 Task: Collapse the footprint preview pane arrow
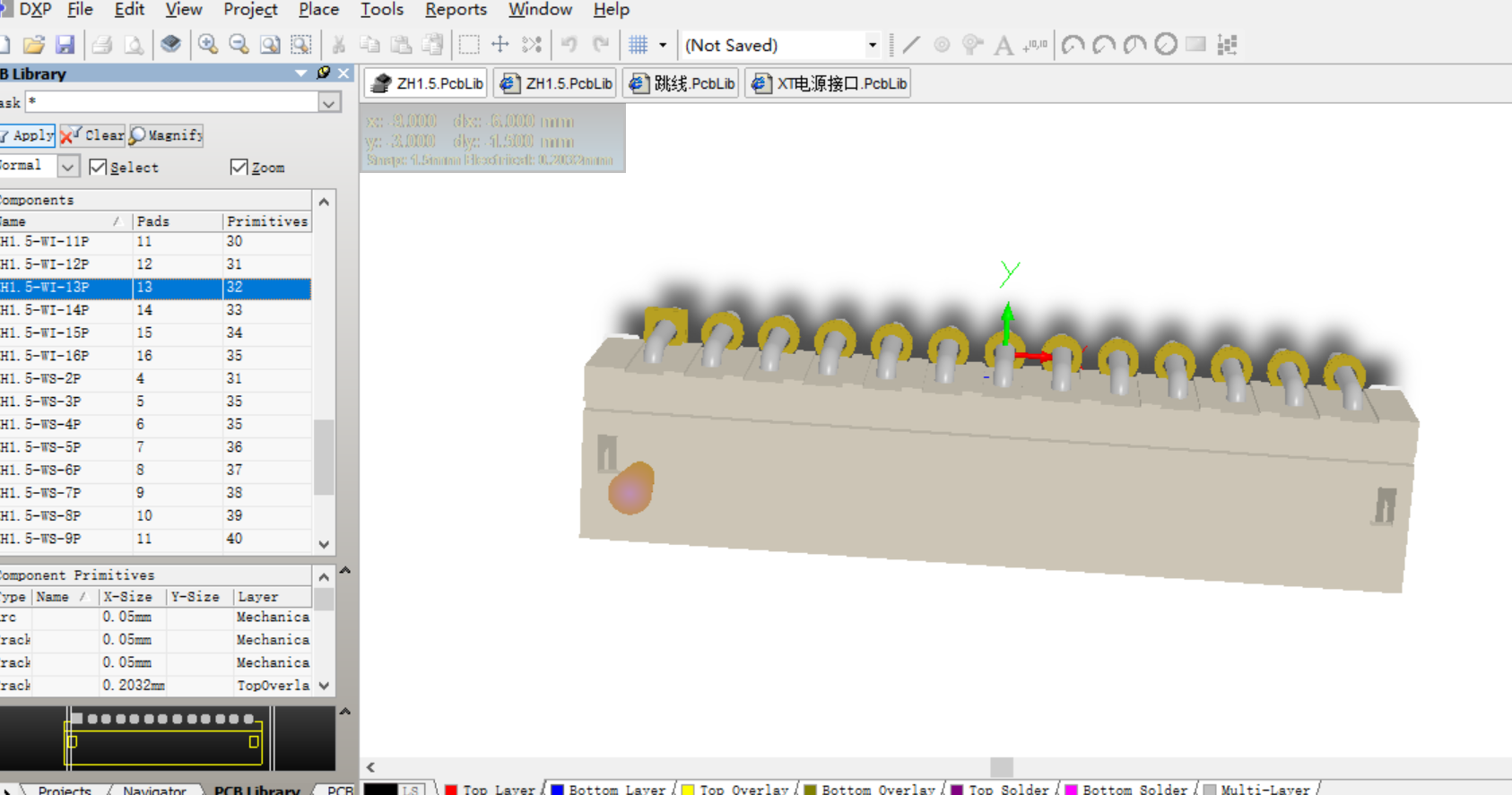[345, 712]
